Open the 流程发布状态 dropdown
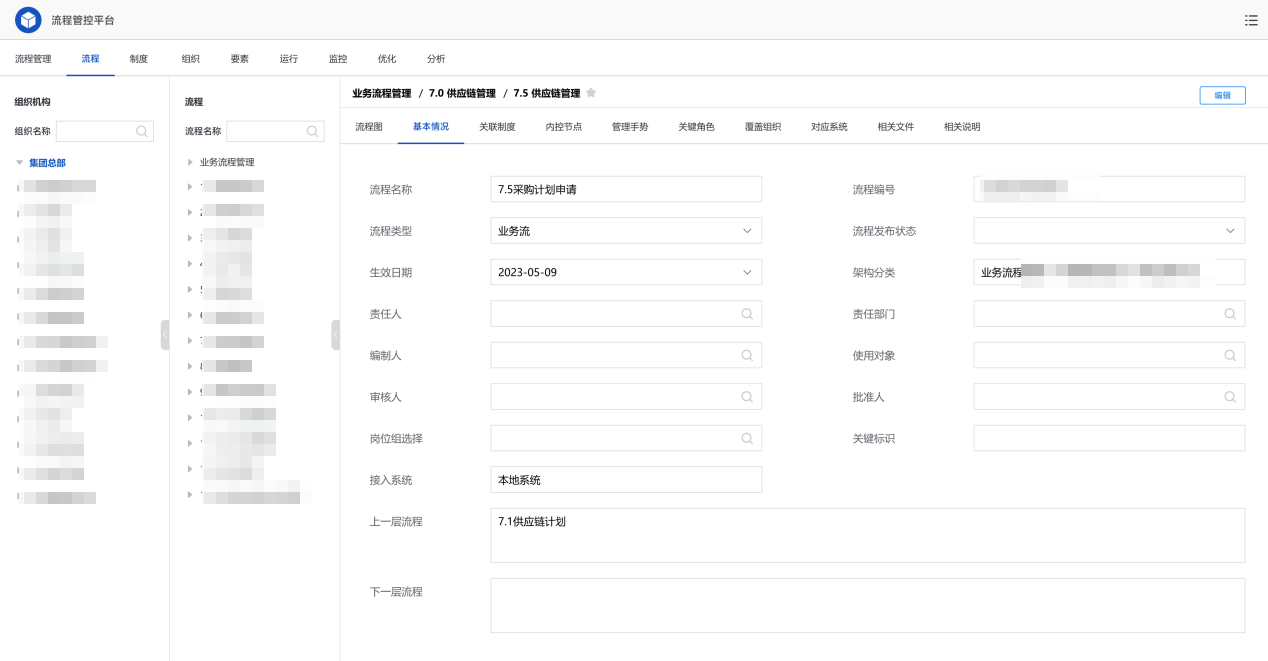This screenshot has width=1268, height=661. [1109, 231]
